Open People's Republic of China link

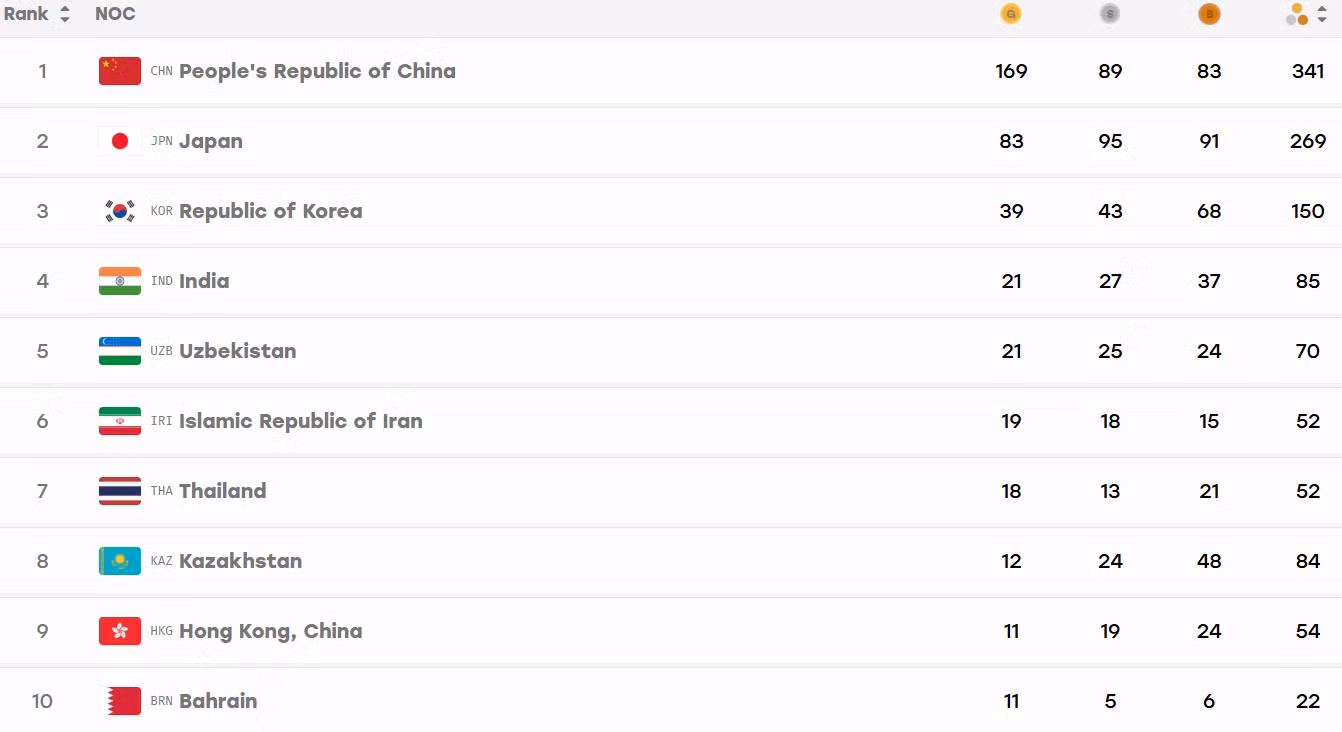317,71
